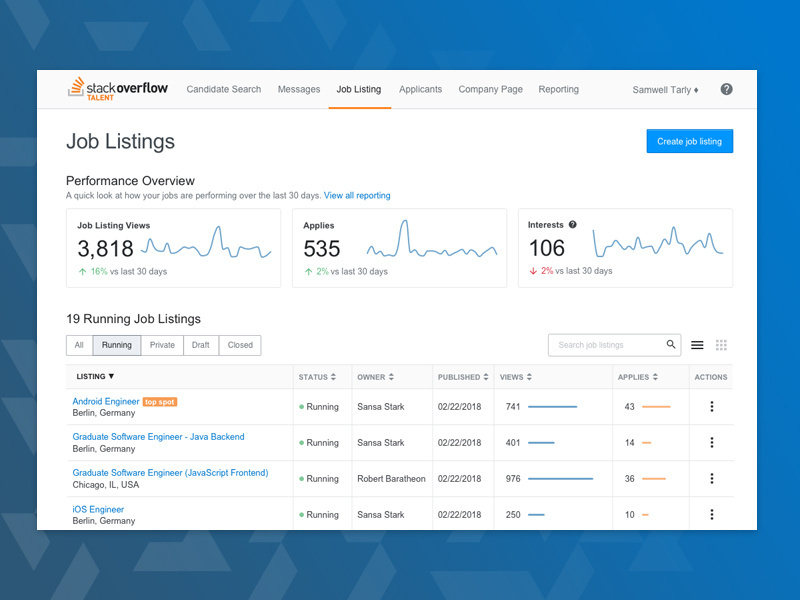Open the Reporting tab
The height and width of the screenshot is (600, 800).
(558, 90)
